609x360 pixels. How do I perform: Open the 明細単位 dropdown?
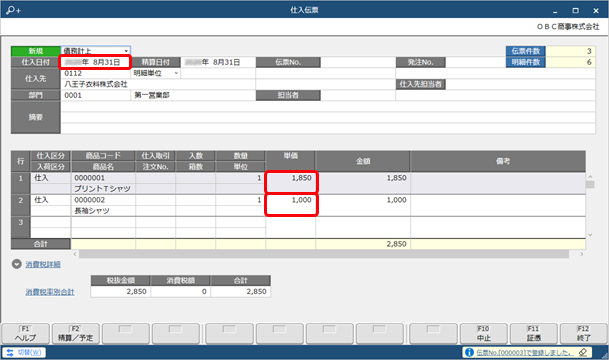point(176,73)
